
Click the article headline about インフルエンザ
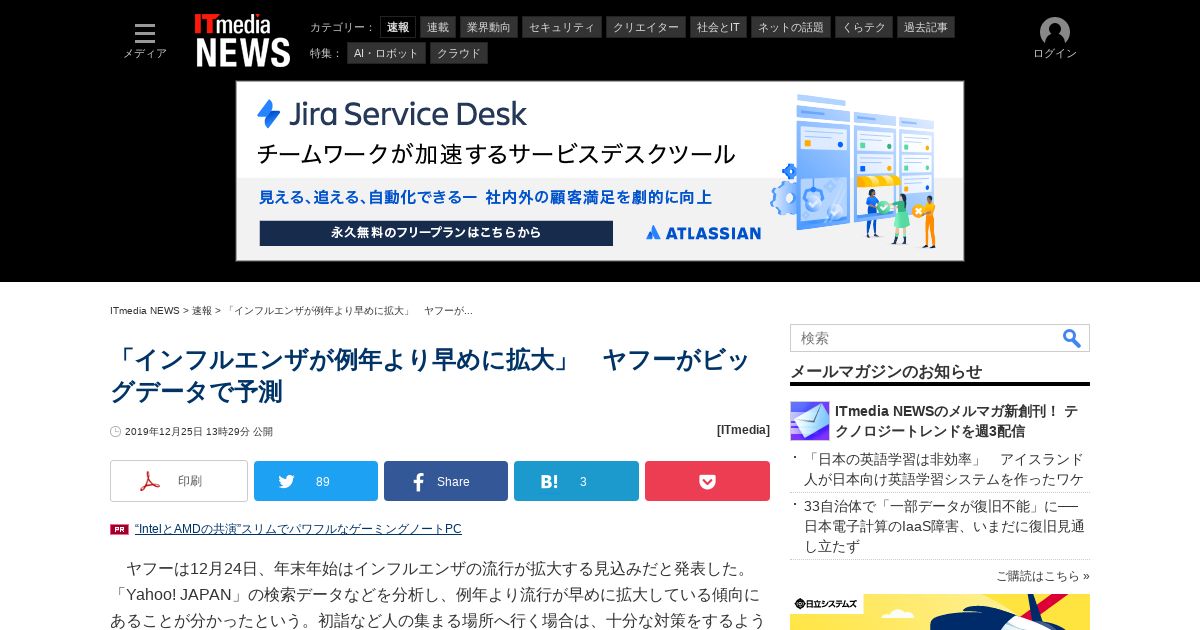[430, 376]
